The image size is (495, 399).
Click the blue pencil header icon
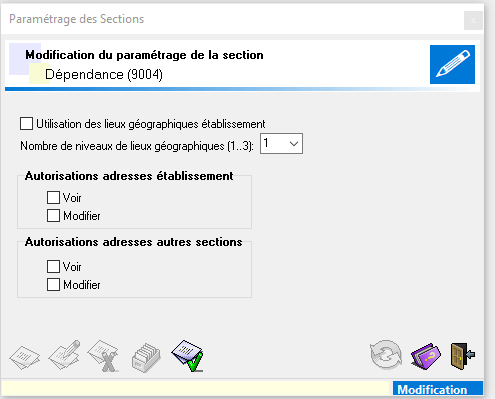(452, 64)
